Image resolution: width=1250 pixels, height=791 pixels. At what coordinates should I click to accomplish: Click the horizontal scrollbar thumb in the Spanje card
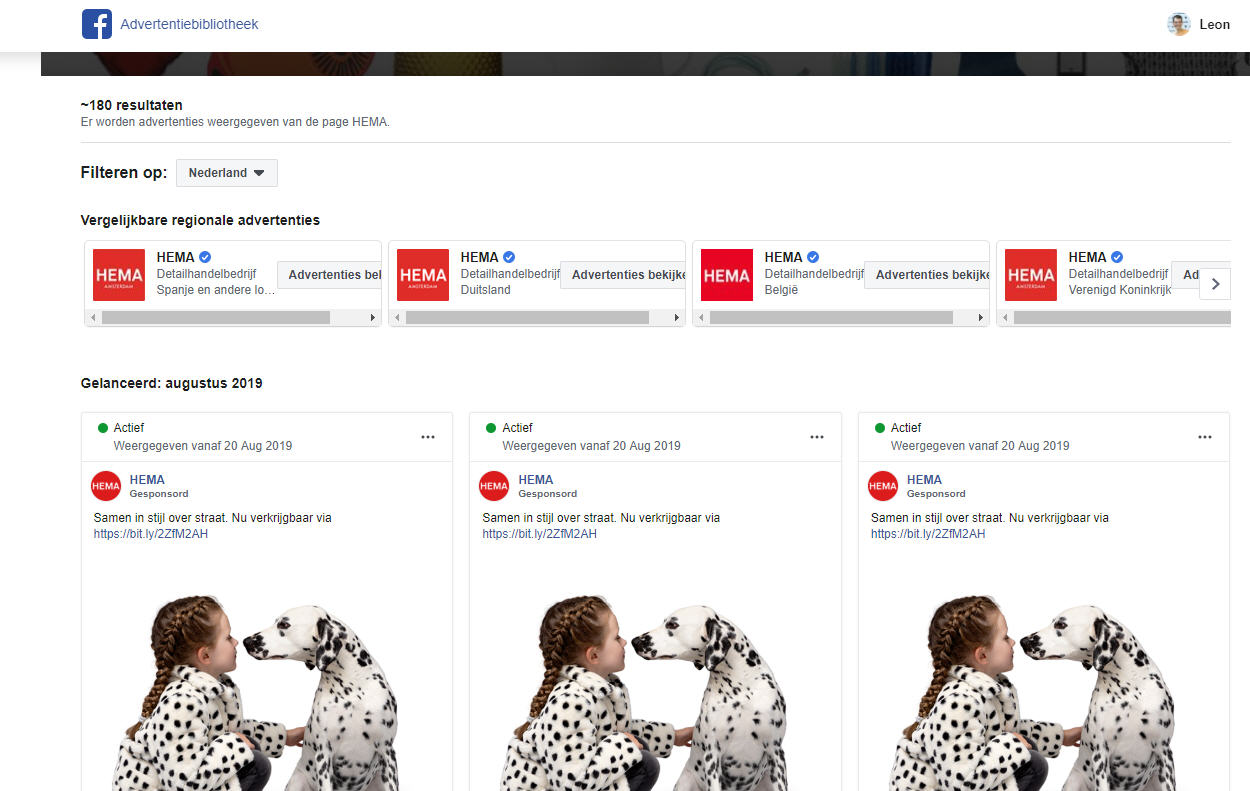[x=216, y=317]
